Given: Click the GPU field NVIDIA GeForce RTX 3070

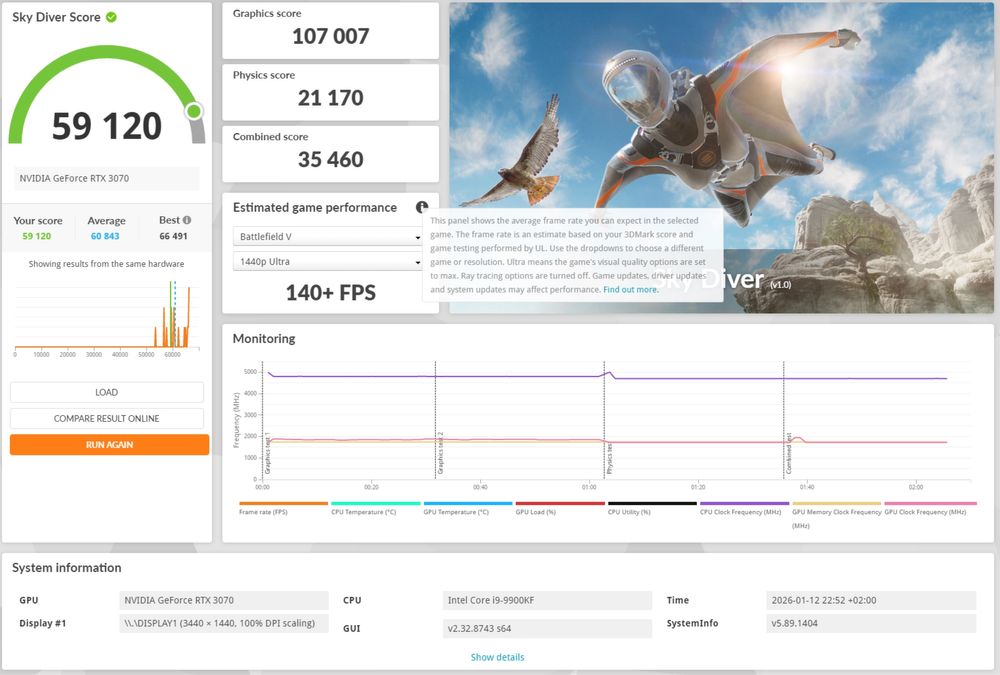Looking at the screenshot, I should point(223,600).
